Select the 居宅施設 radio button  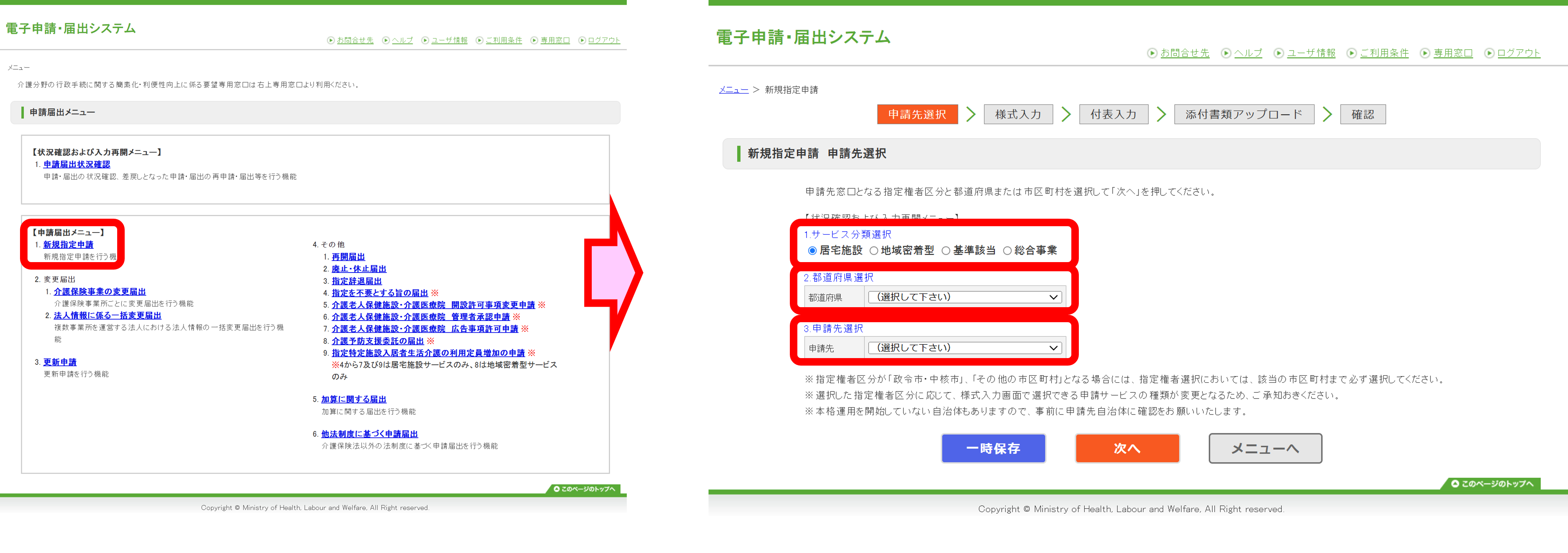tap(812, 250)
